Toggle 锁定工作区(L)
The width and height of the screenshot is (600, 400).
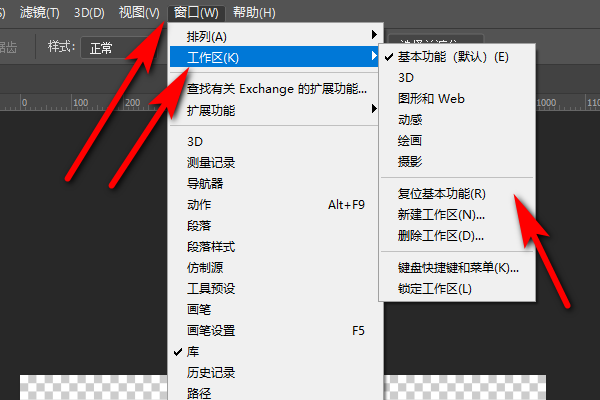pos(457,289)
